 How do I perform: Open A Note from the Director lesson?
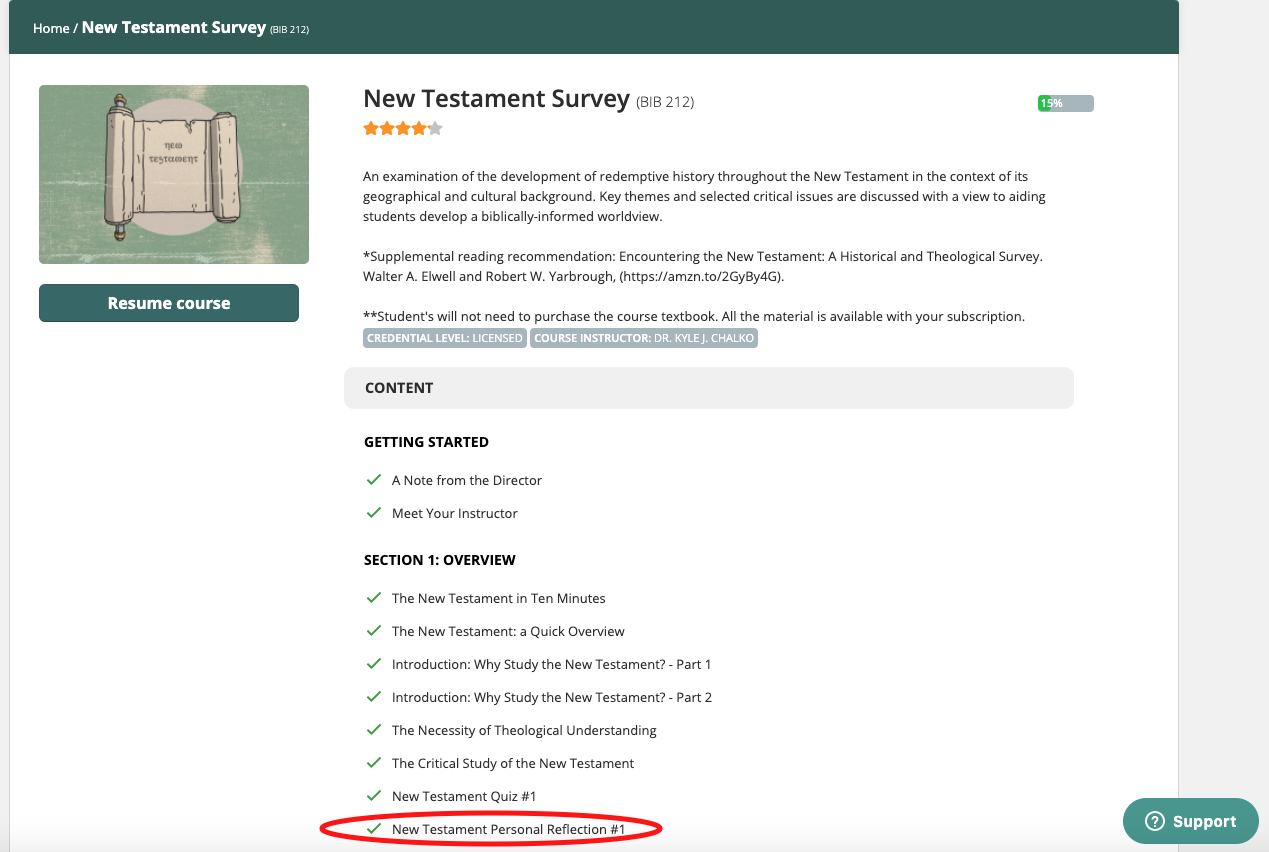pos(466,480)
